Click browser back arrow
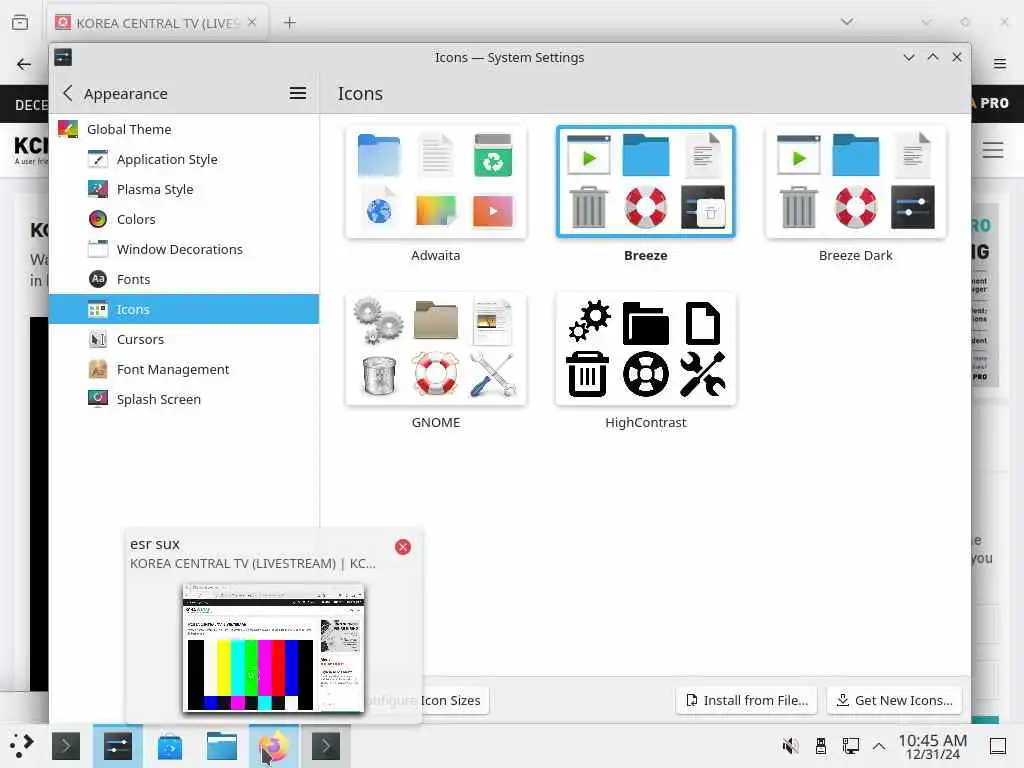The height and width of the screenshot is (768, 1024). [24, 64]
